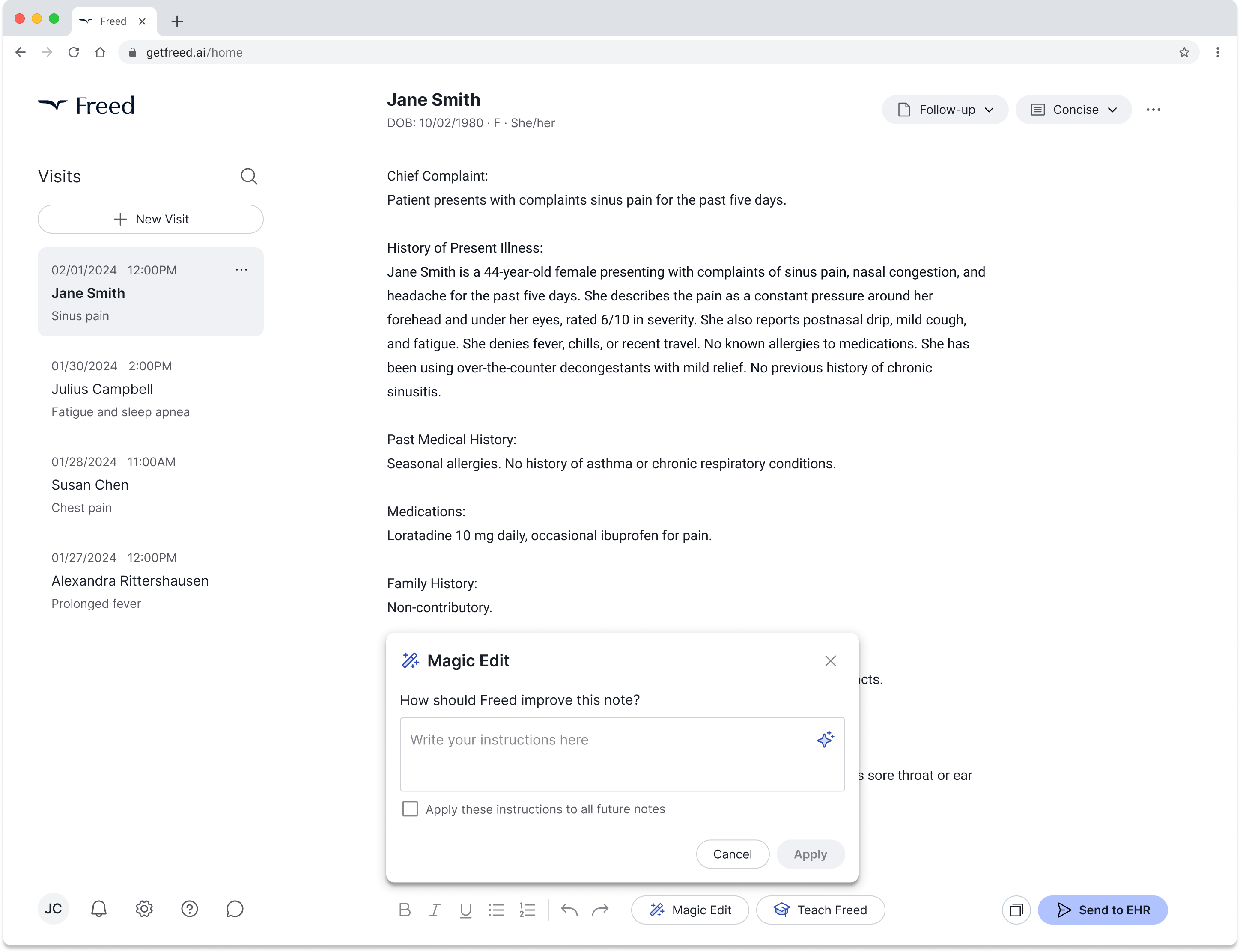Open Julius Campbell visit
Viewport: 1240px width, 952px height.
[151, 389]
